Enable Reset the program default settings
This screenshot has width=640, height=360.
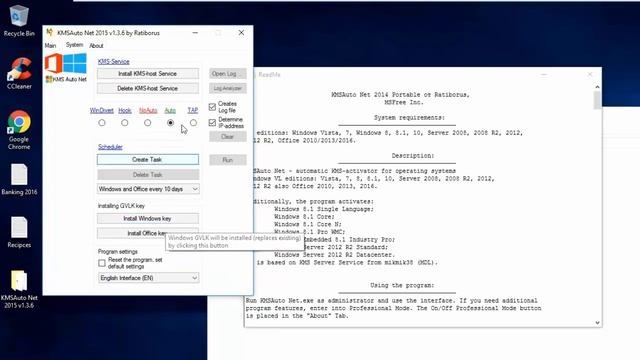click(102, 263)
